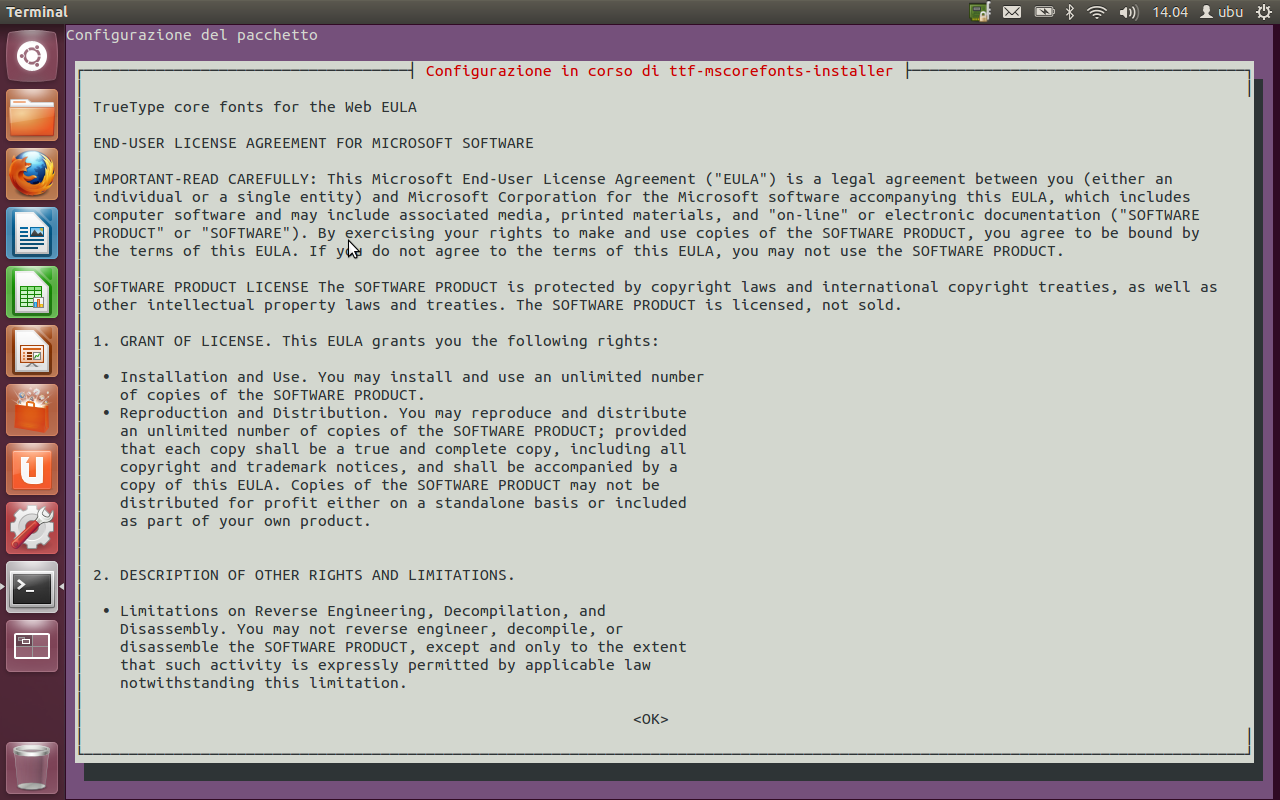Image resolution: width=1280 pixels, height=800 pixels.
Task: Open LibreOffice Impress from the launcher
Action: 32,351
